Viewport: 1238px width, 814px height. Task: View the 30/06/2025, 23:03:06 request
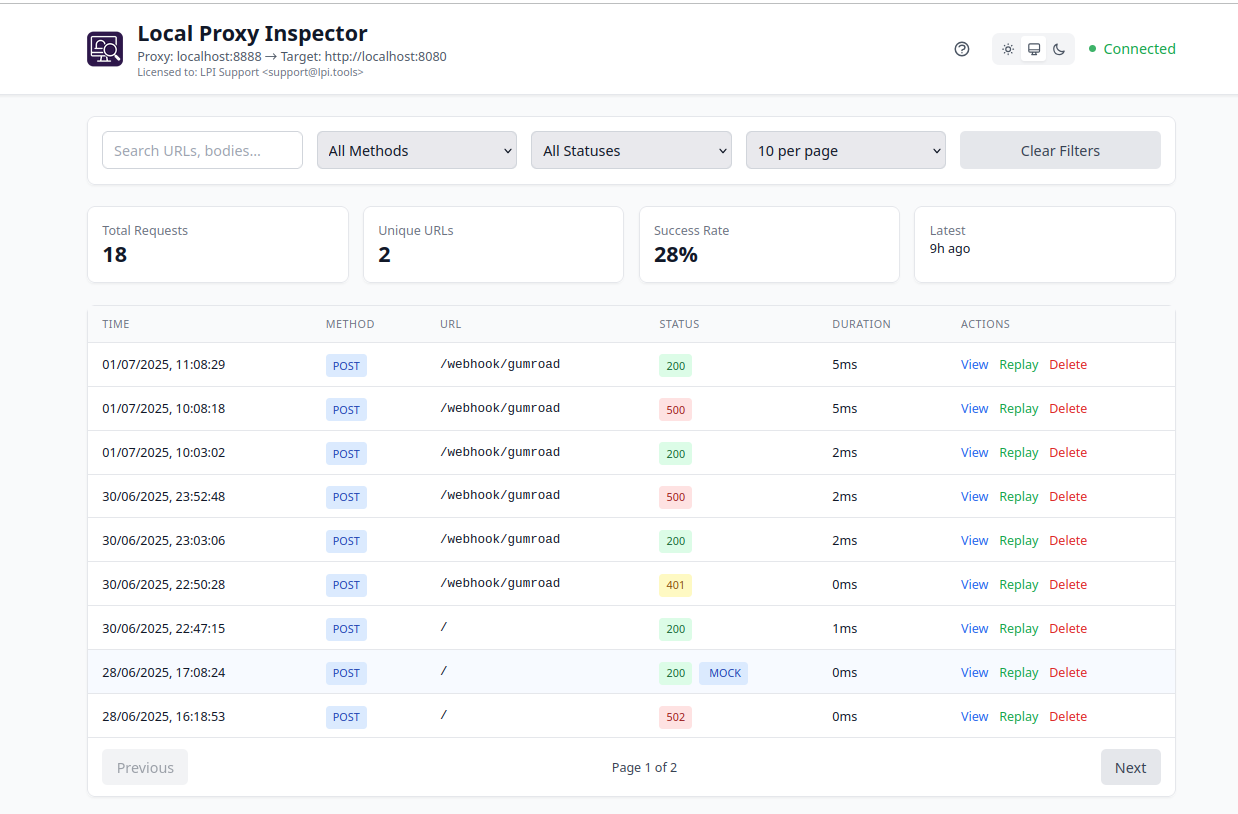(974, 541)
